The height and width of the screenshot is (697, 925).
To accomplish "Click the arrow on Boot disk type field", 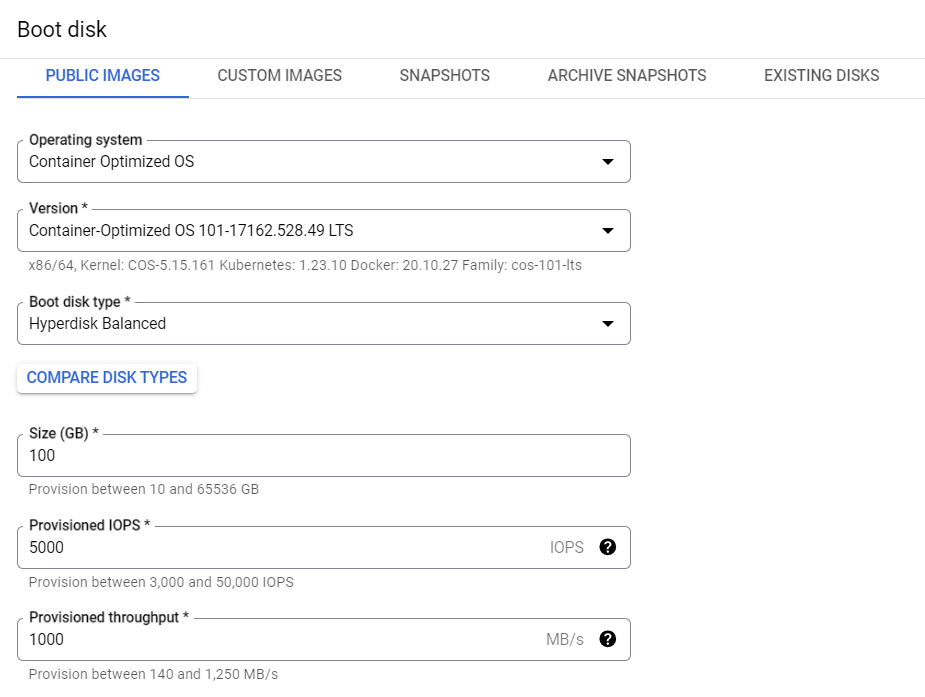I will click(x=607, y=324).
